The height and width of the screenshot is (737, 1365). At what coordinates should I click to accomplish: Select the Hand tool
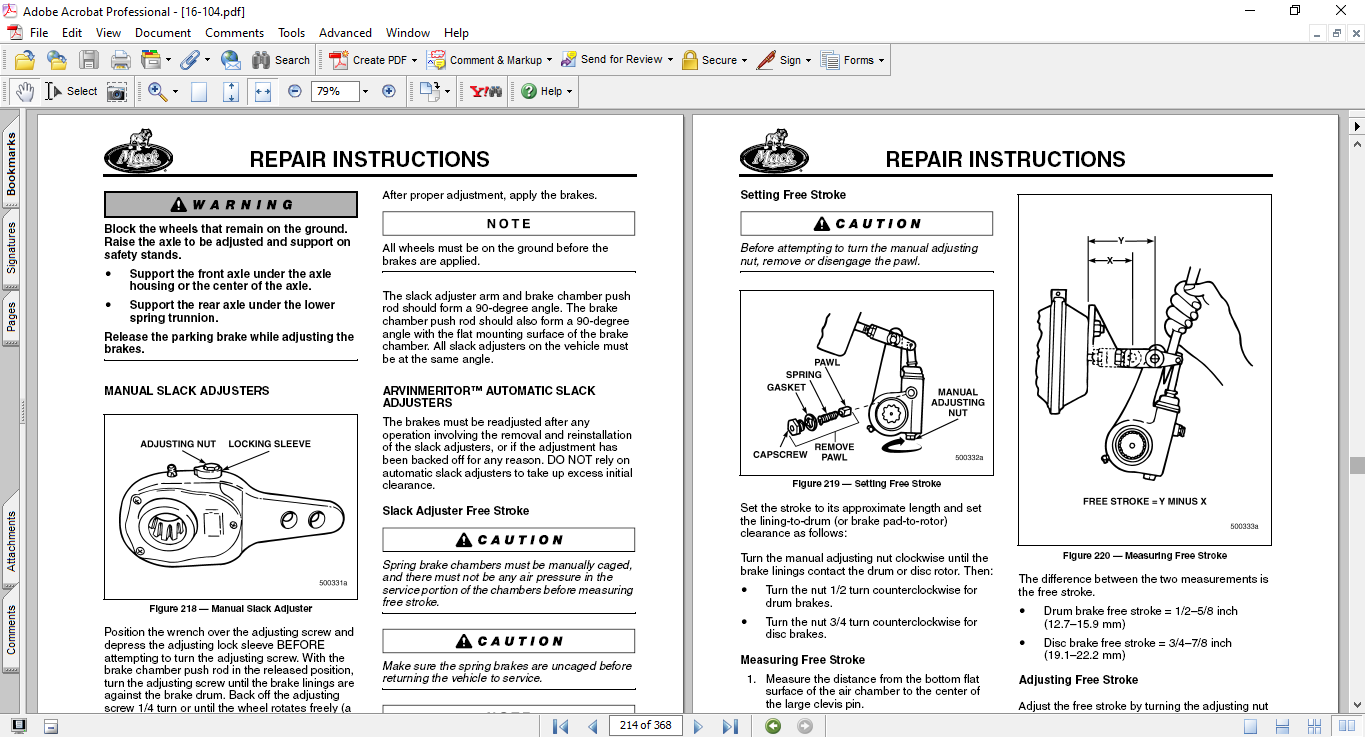(25, 91)
